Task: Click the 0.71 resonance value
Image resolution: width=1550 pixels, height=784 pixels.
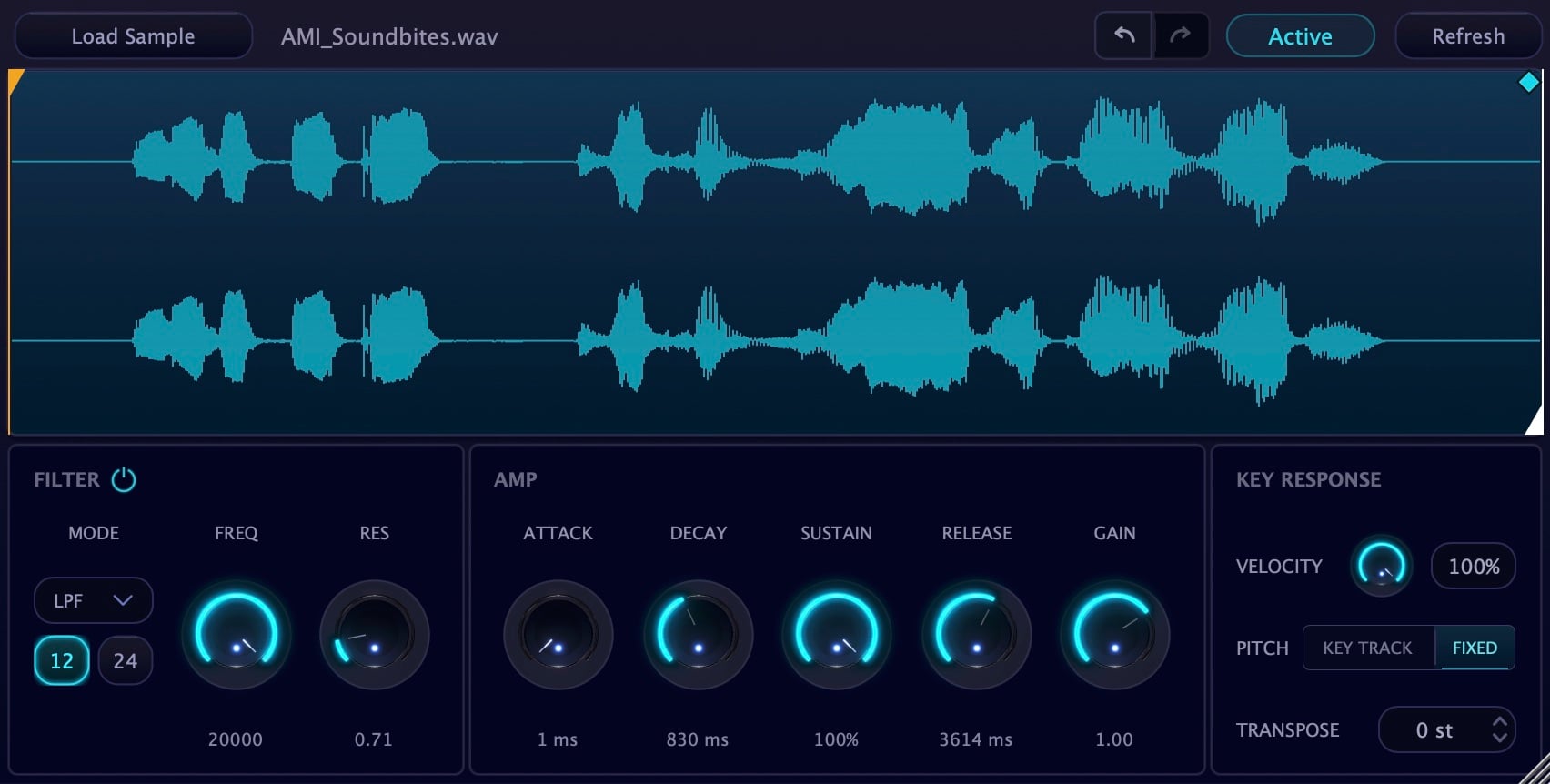Action: pos(373,739)
